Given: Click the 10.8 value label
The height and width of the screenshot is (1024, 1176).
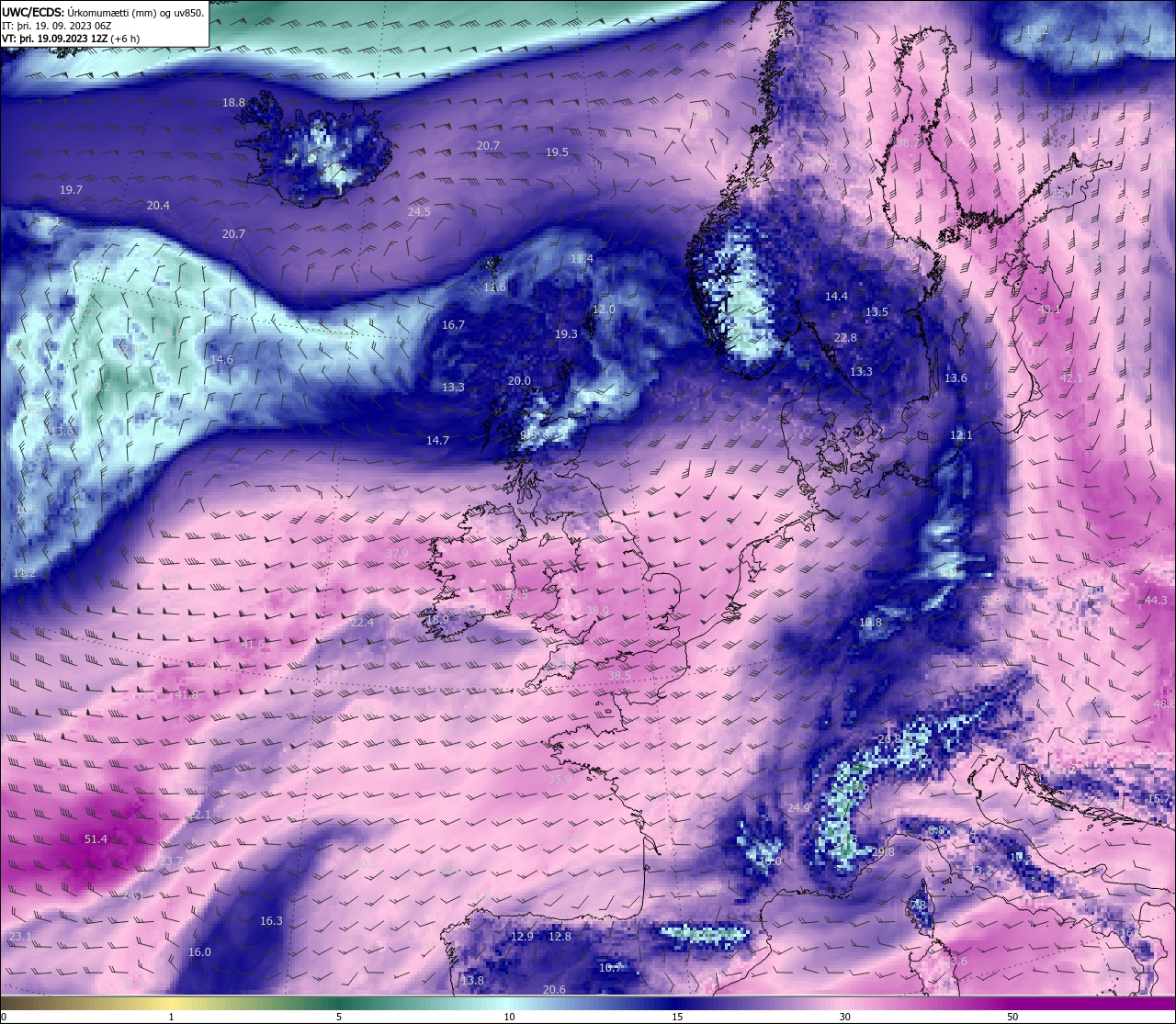Looking at the screenshot, I should [870, 623].
